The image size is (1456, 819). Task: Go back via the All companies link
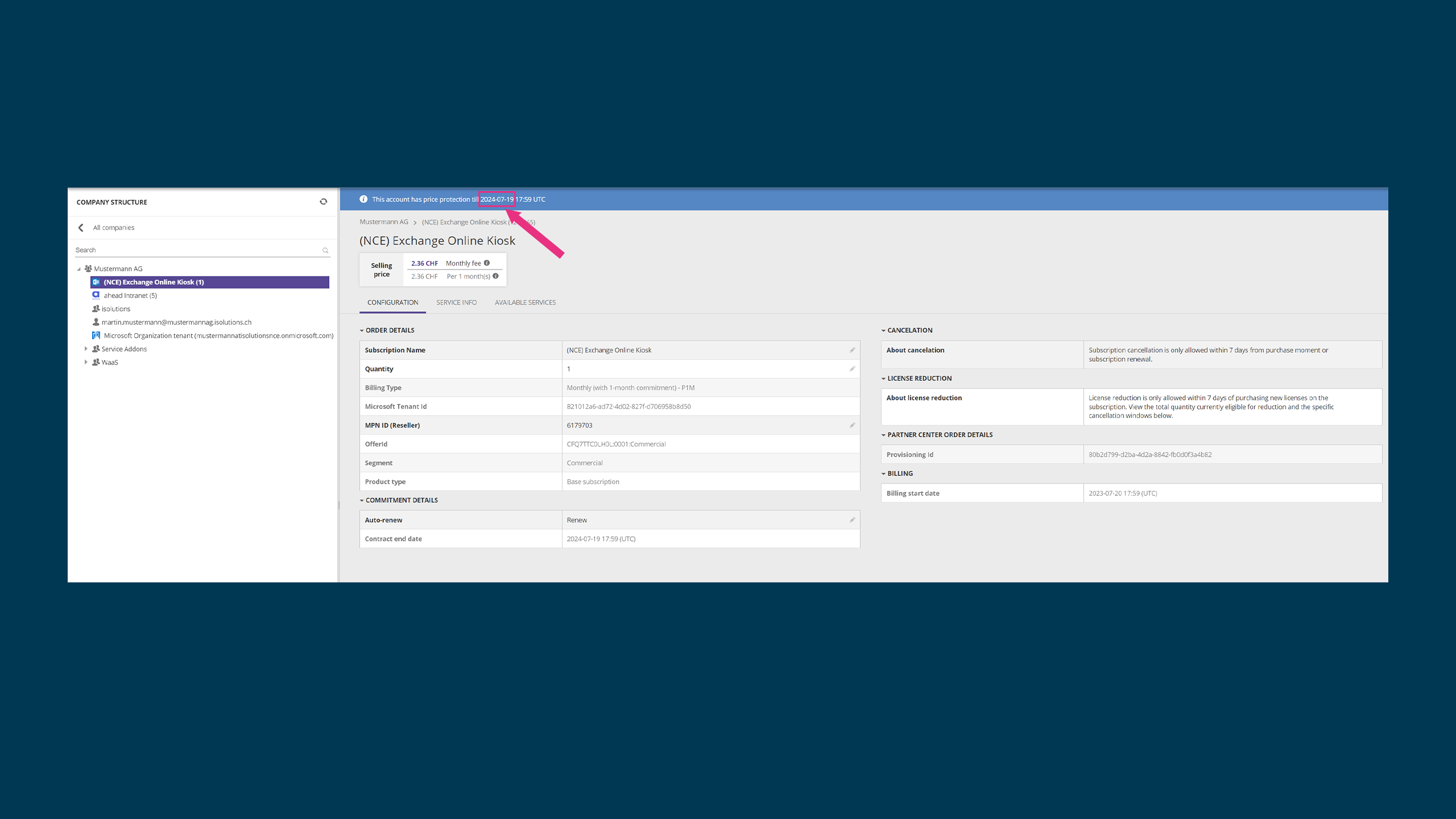pos(114,227)
